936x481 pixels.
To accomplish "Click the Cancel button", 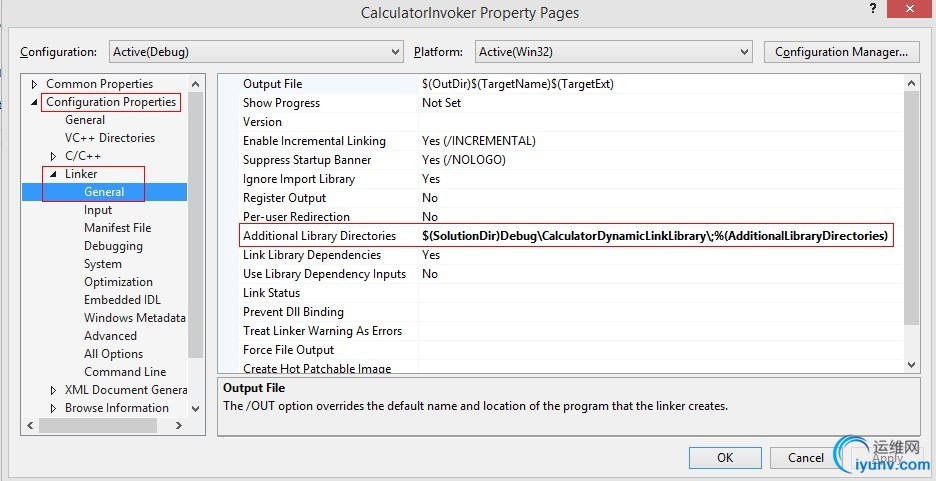I will pyautogui.click(x=805, y=458).
